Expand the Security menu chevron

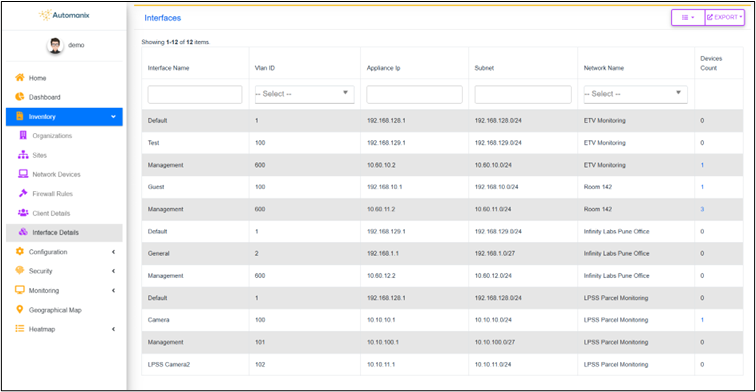(x=113, y=271)
